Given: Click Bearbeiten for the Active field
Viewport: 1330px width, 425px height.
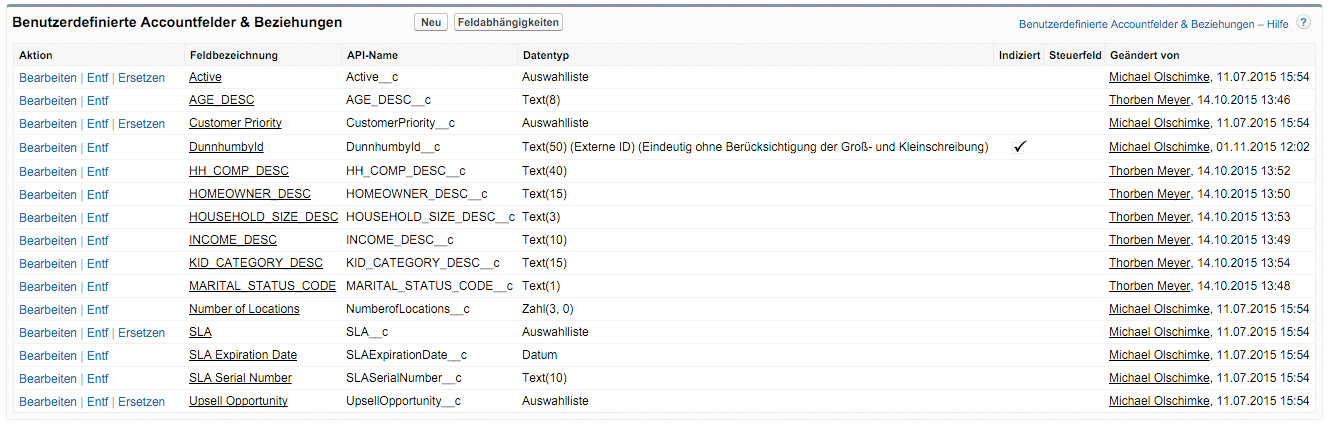Looking at the screenshot, I should (x=47, y=77).
